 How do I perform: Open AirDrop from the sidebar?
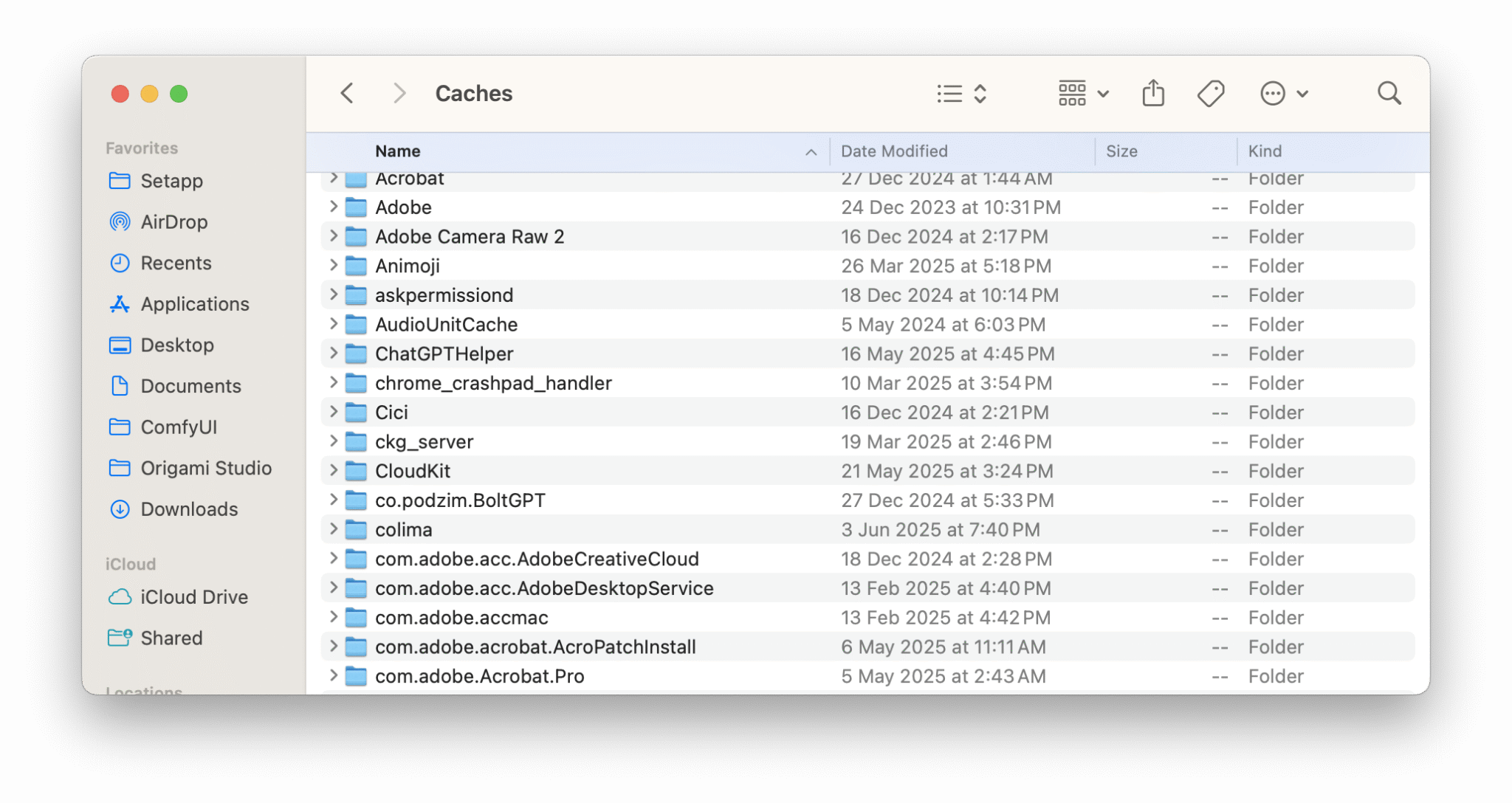(x=173, y=221)
